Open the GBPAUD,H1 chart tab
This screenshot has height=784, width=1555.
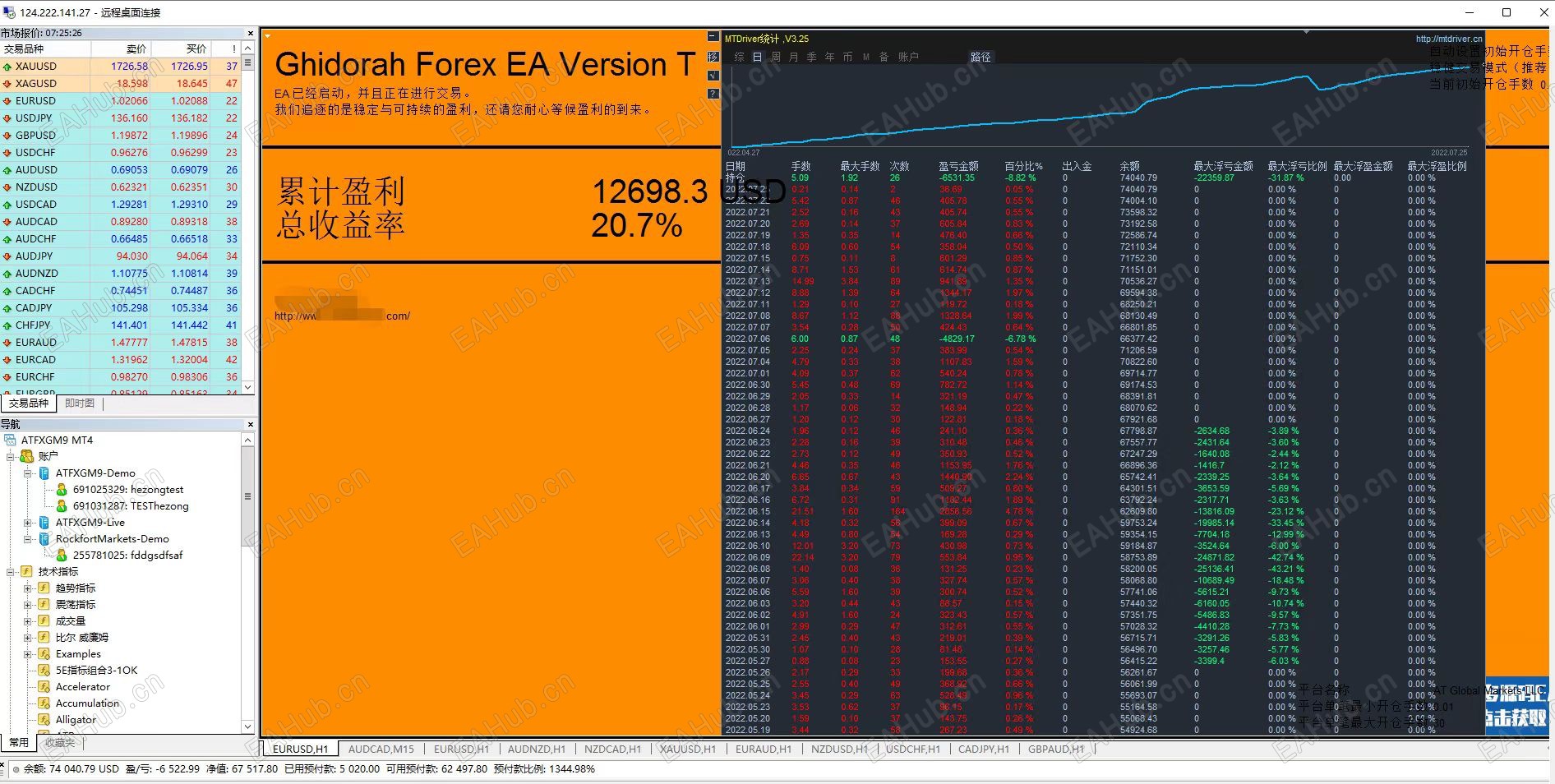(1056, 749)
